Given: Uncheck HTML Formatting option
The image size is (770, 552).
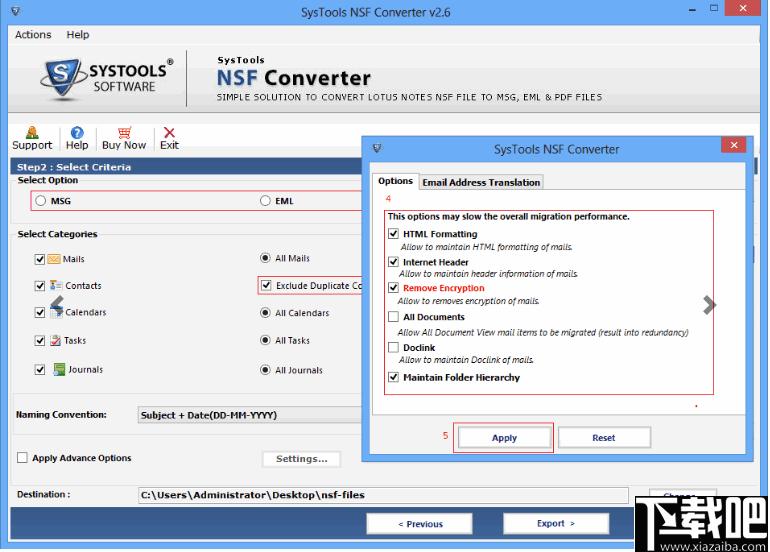Looking at the screenshot, I should [x=393, y=233].
